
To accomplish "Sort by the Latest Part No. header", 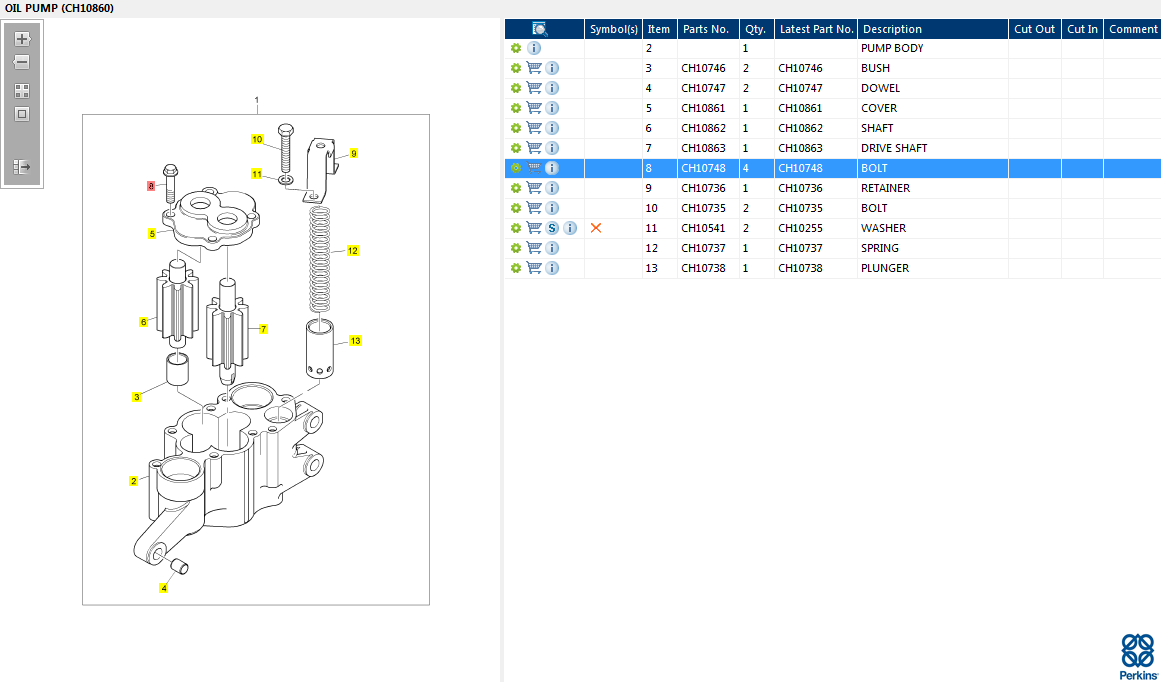I will click(816, 29).
